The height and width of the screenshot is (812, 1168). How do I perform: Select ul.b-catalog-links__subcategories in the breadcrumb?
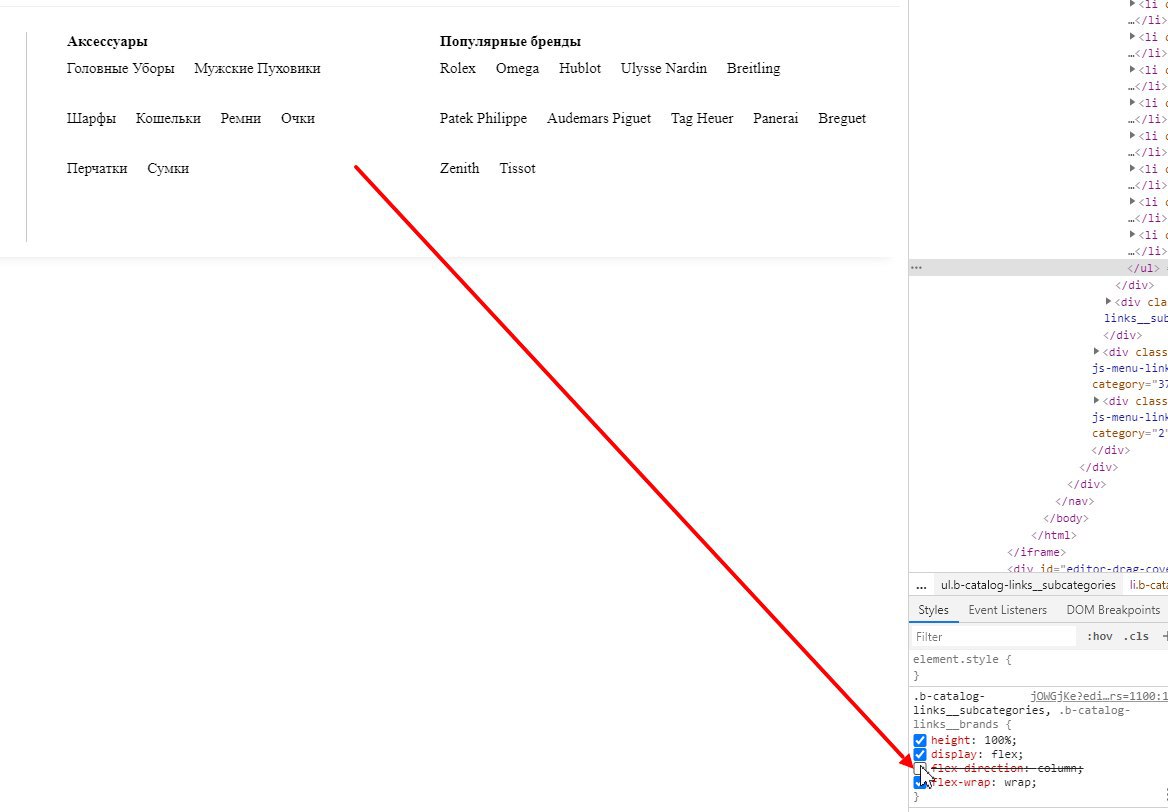[1028, 586]
